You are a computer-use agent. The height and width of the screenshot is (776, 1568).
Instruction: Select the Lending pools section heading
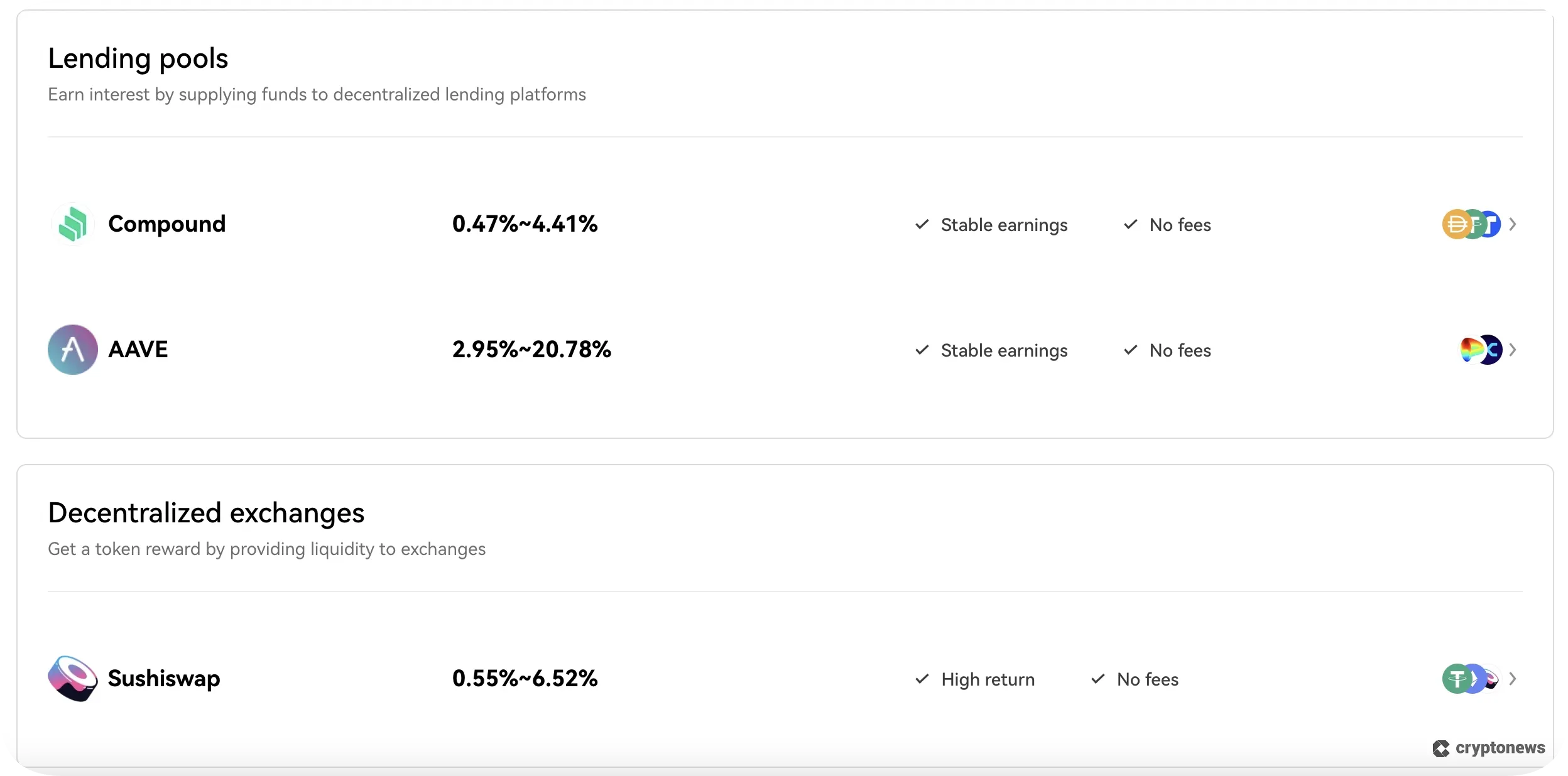[x=139, y=58]
